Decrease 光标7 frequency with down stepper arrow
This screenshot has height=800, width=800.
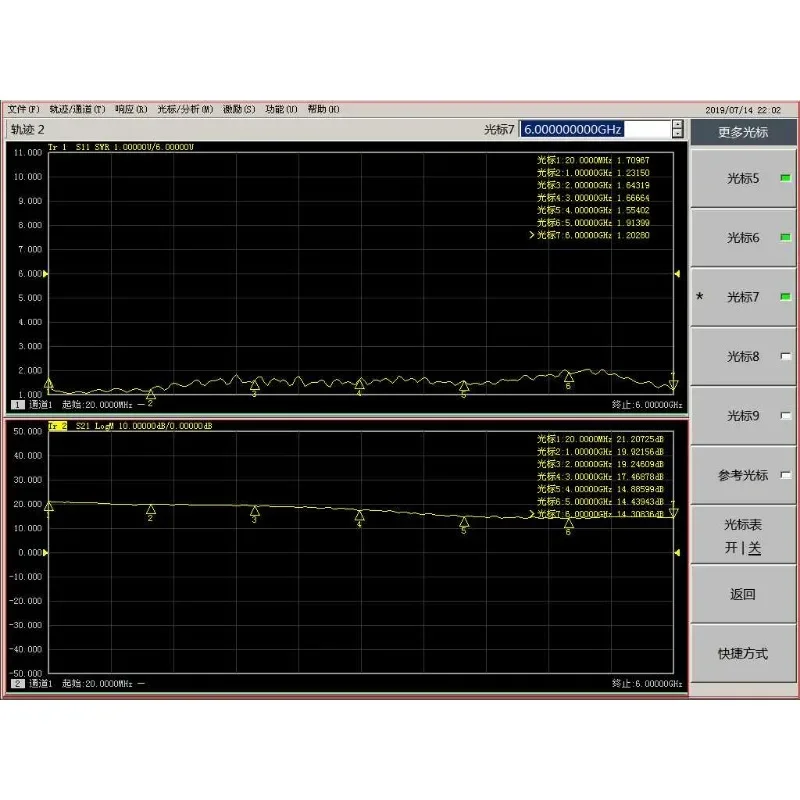click(678, 134)
